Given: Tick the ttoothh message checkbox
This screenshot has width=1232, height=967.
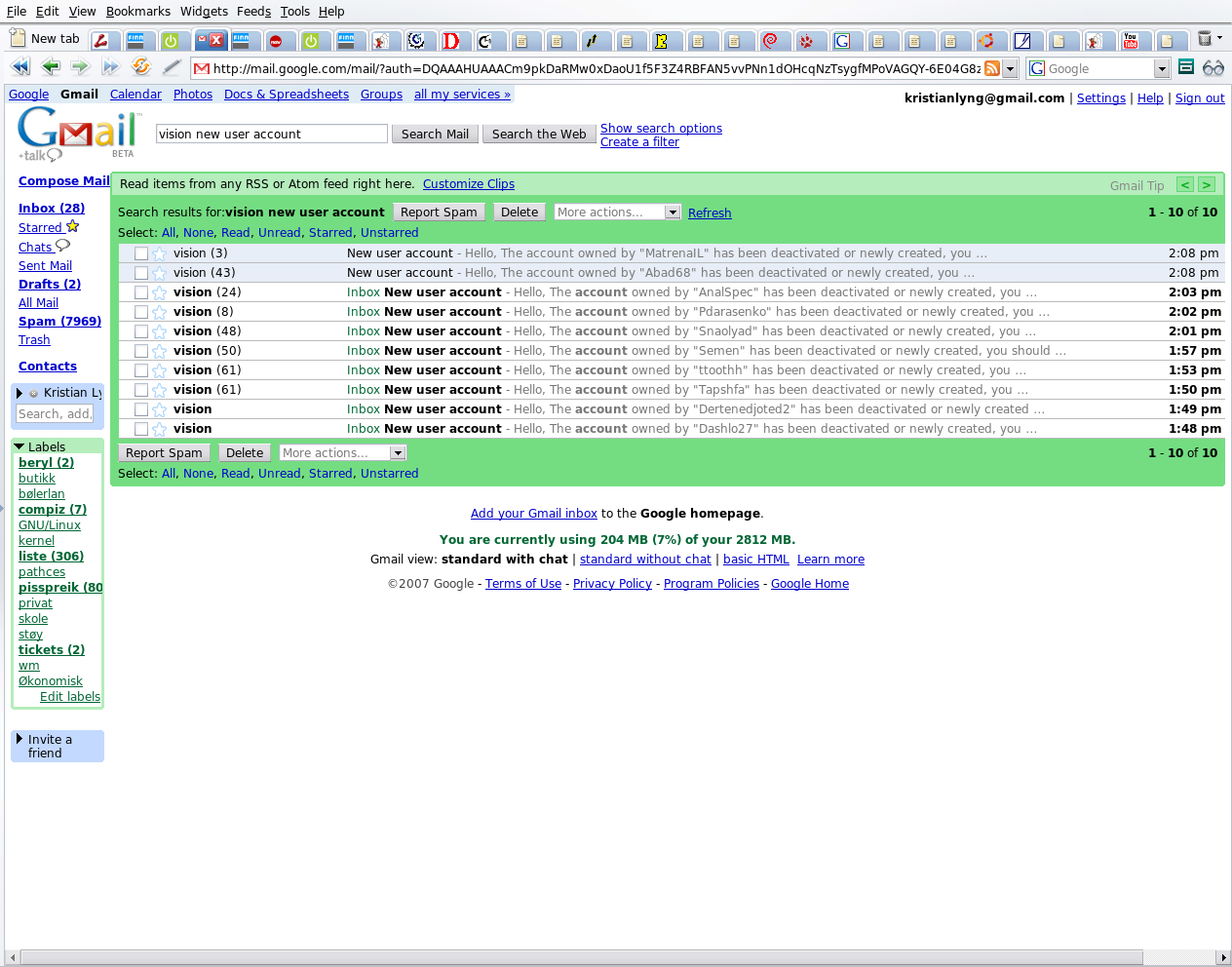Looking at the screenshot, I should (141, 370).
